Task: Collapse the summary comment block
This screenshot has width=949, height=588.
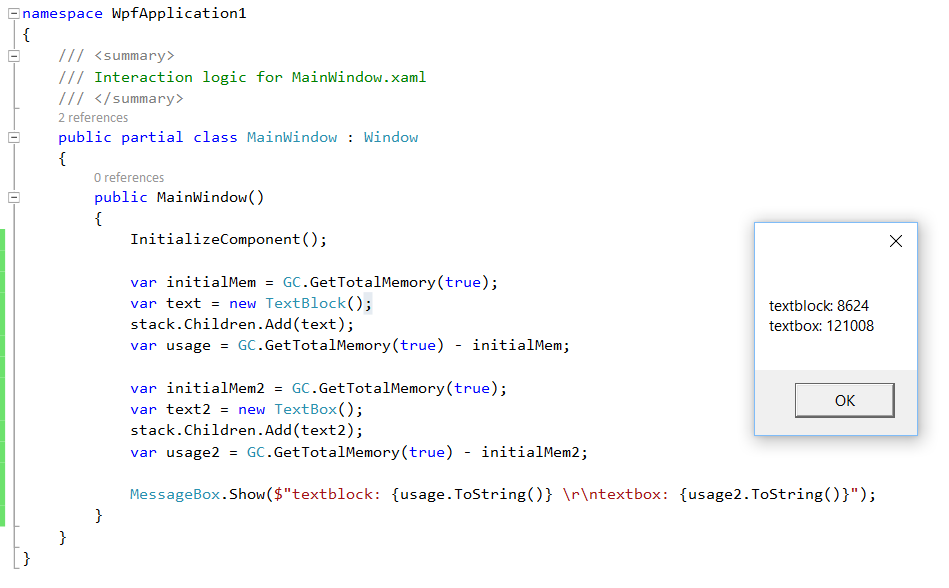Action: pos(14,56)
